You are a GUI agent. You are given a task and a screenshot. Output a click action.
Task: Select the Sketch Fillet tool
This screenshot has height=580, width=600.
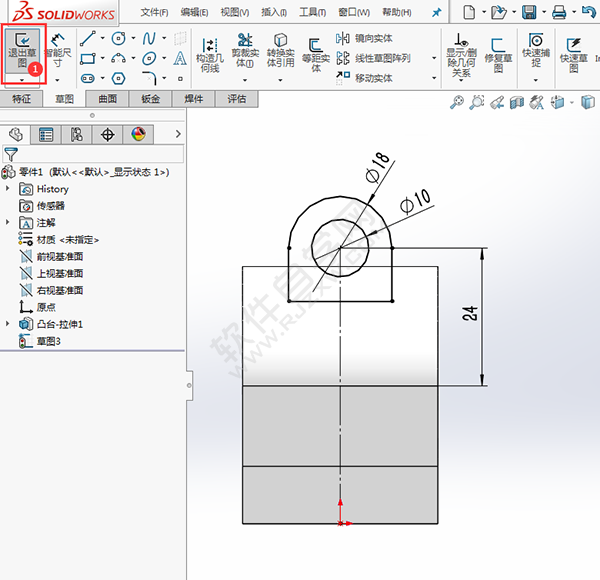click(x=149, y=78)
